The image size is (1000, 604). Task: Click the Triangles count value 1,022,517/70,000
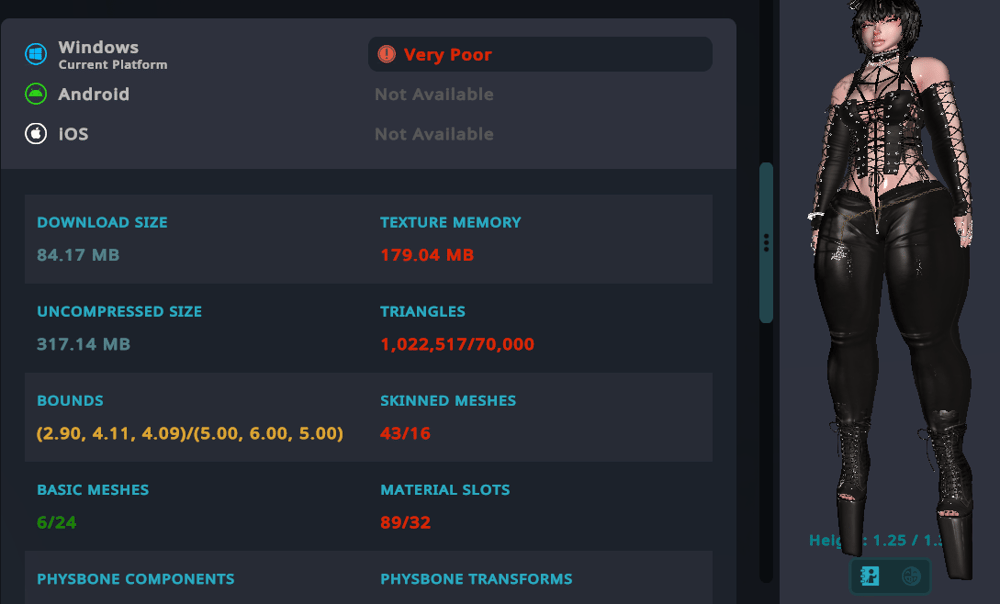tap(457, 345)
